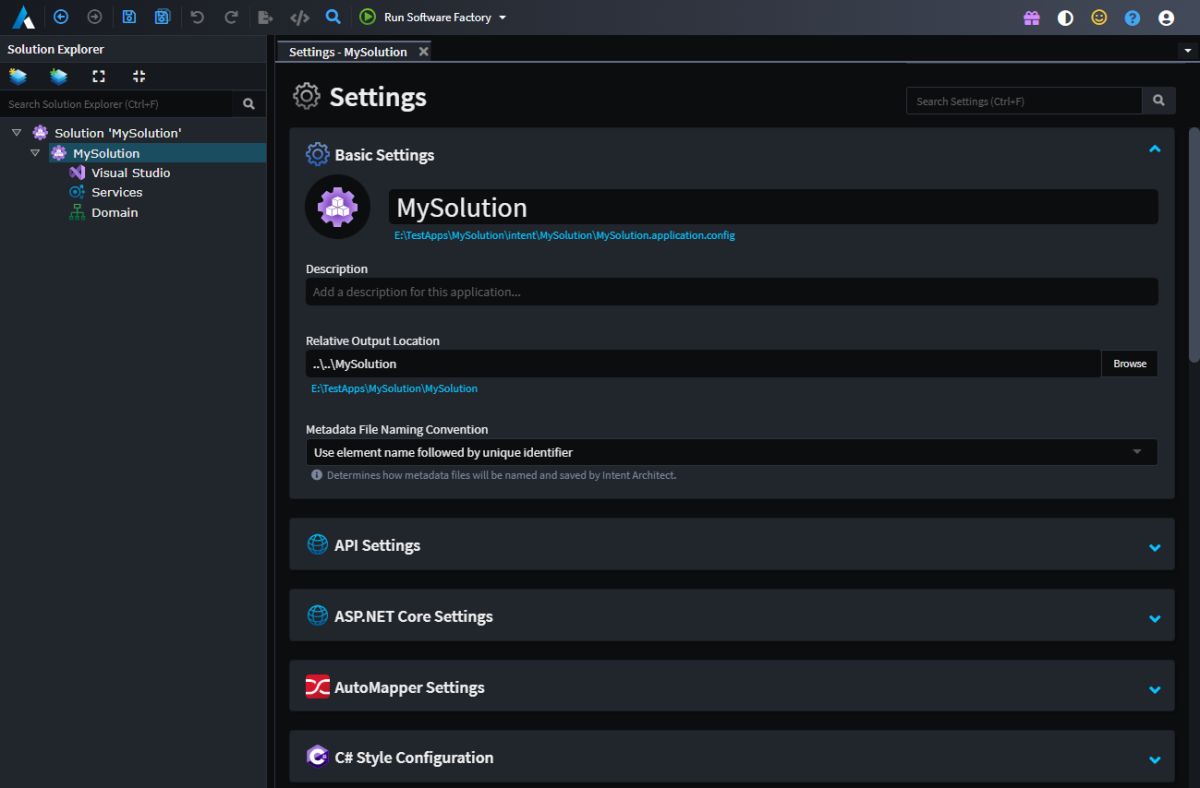
Task: Expand all nodes in Solution Explorer
Action: coord(98,76)
